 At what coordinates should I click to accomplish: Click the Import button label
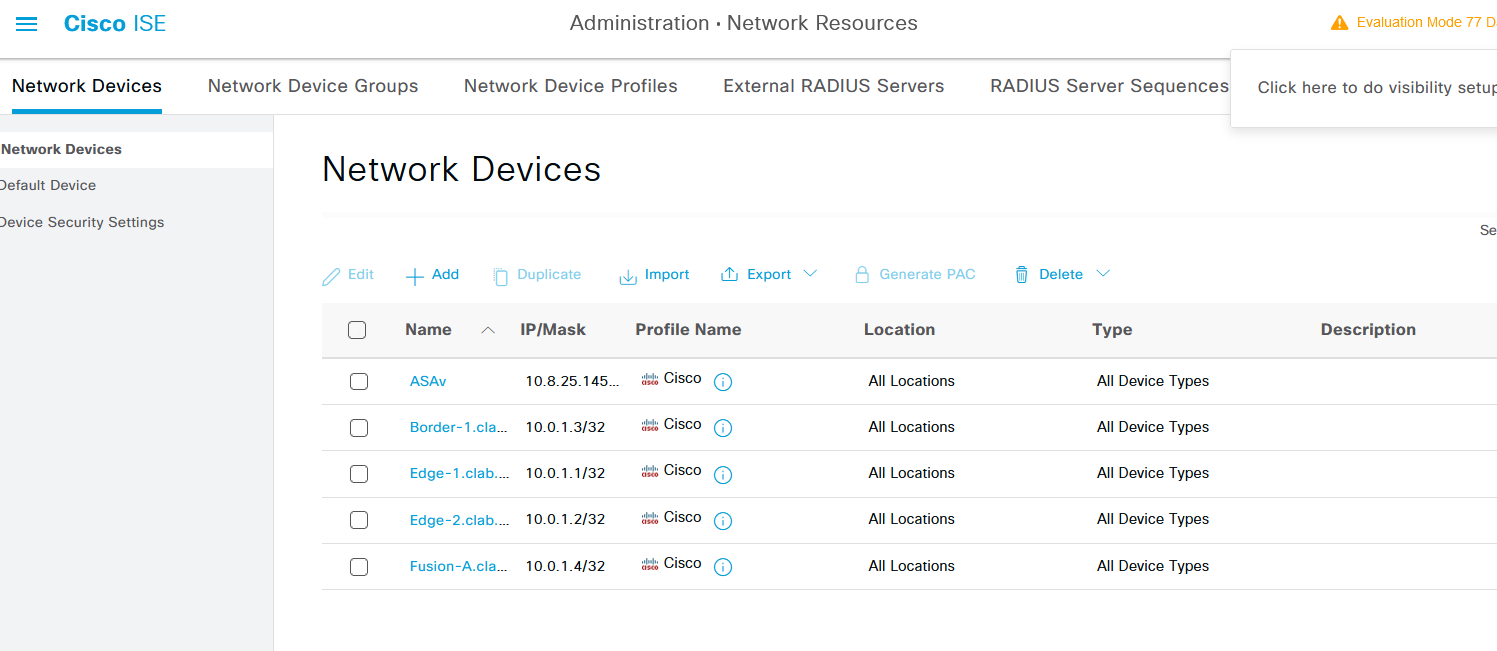pos(667,274)
